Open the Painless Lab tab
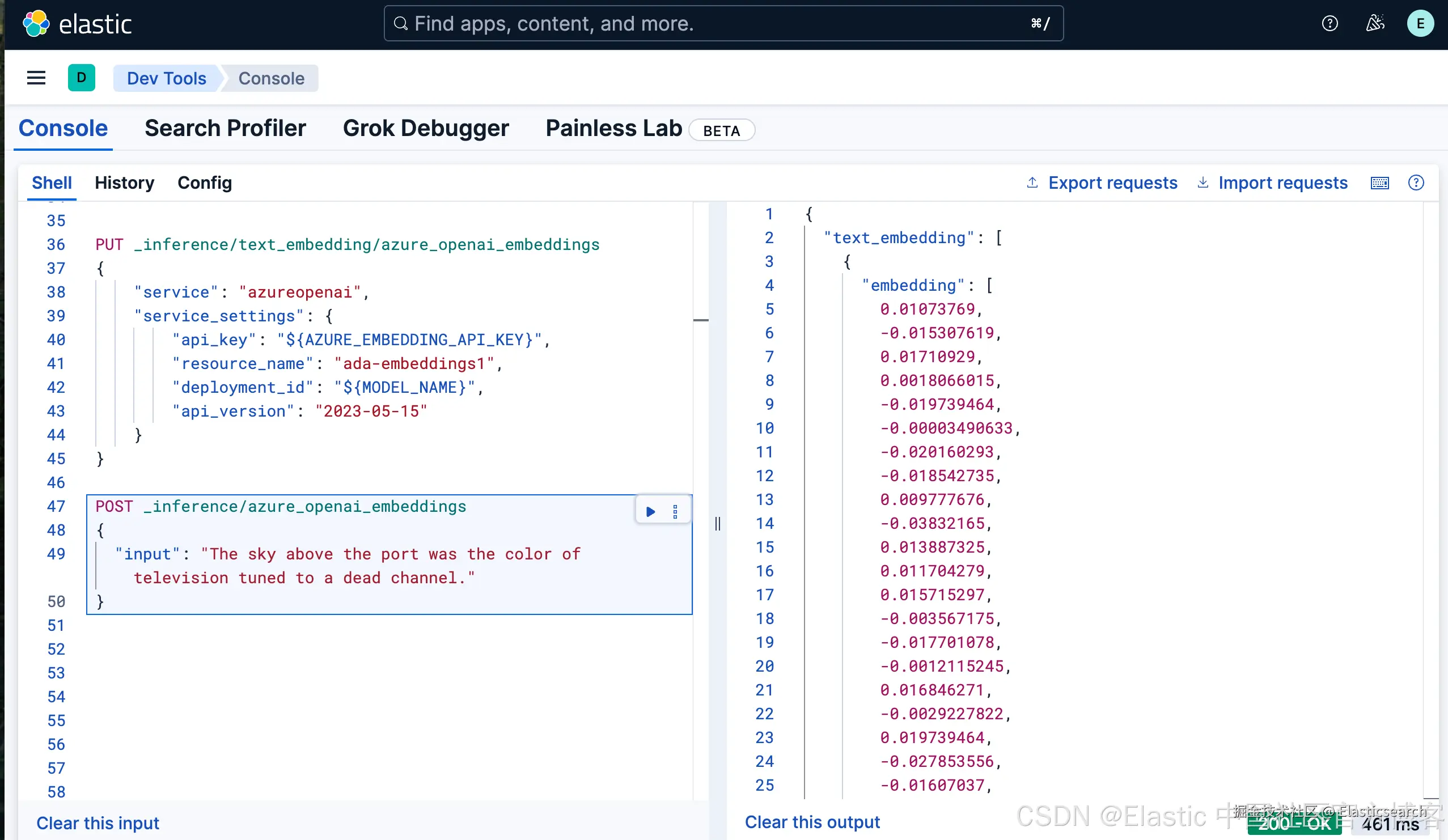This screenshot has height=840, width=1448. 613,128
